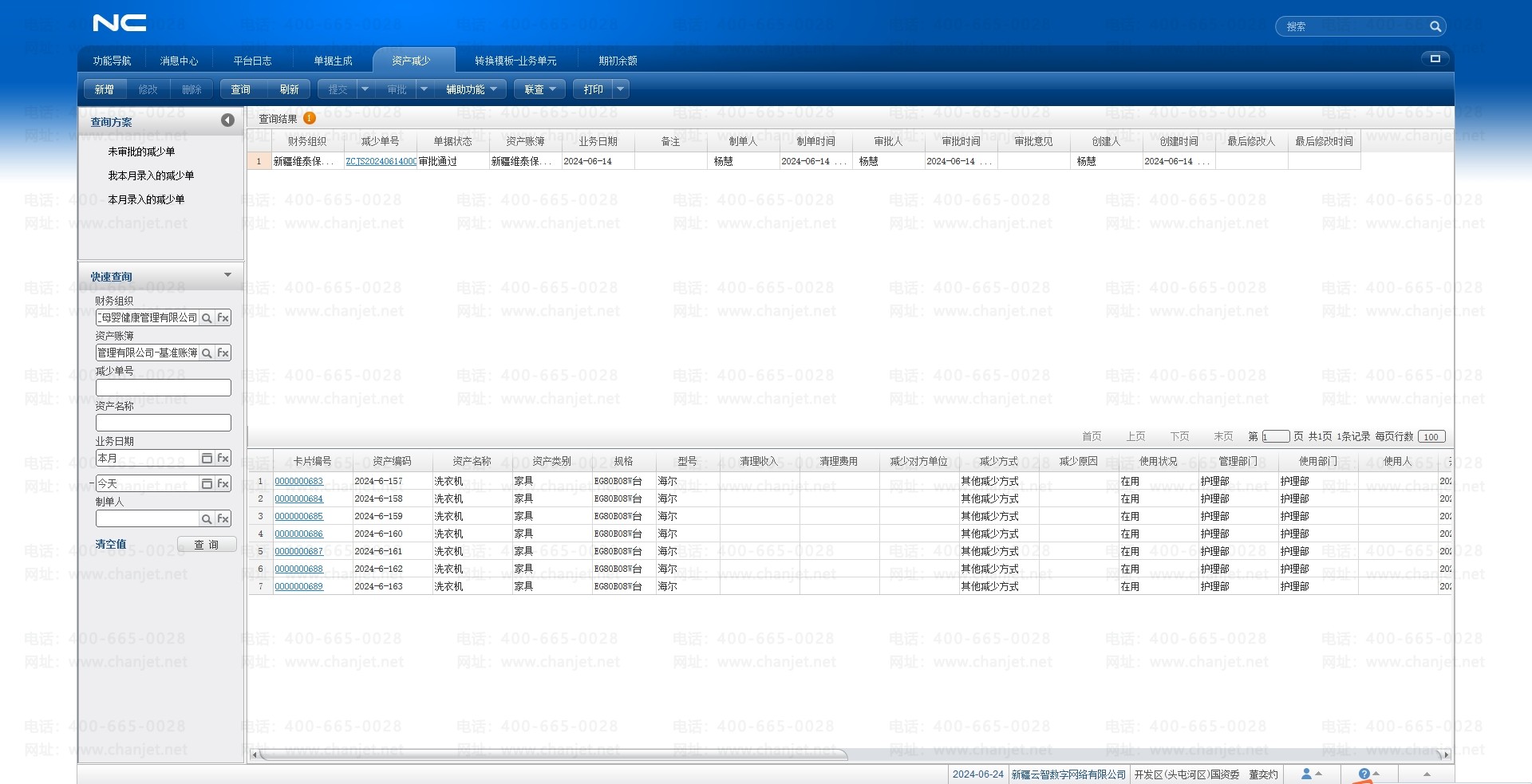The height and width of the screenshot is (784, 1532).
Task: Collapse the 快速查询 section expander
Action: tap(227, 275)
